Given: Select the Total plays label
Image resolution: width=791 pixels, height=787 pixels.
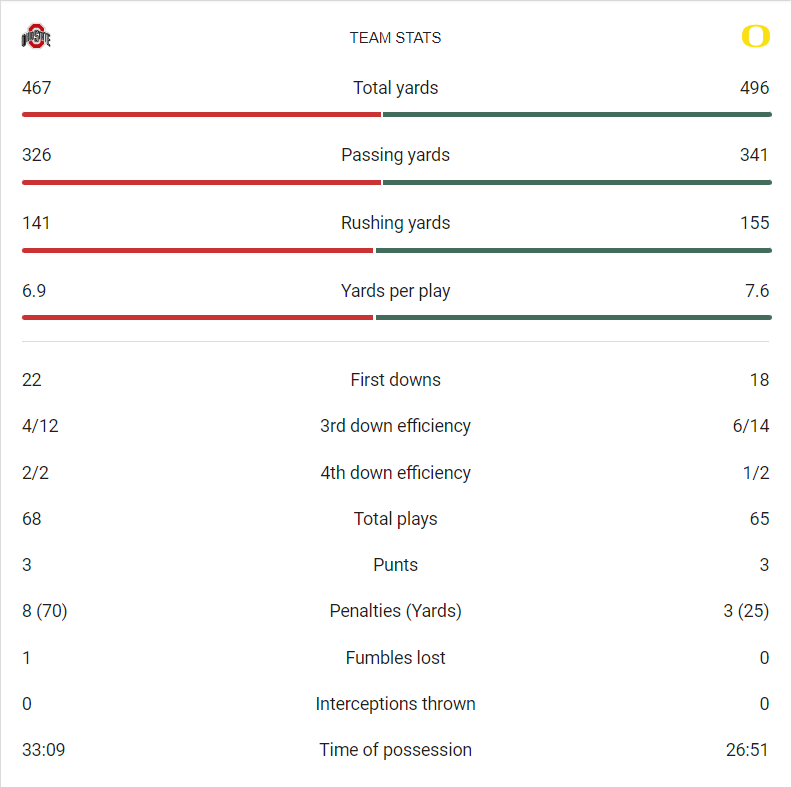Looking at the screenshot, I should point(395,519).
